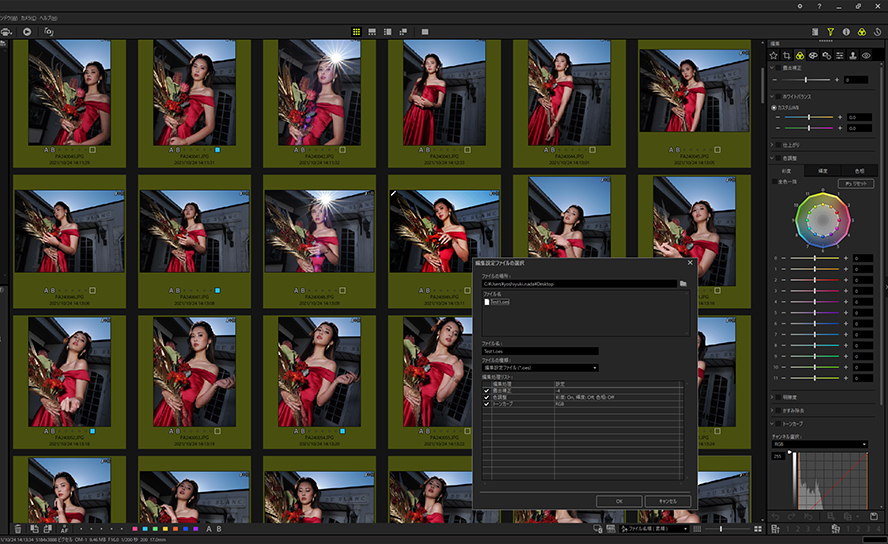Image resolution: width=888 pixels, height=544 pixels.
Task: Click the large thumbnails icon beside zoom slider
Action: pos(758,529)
